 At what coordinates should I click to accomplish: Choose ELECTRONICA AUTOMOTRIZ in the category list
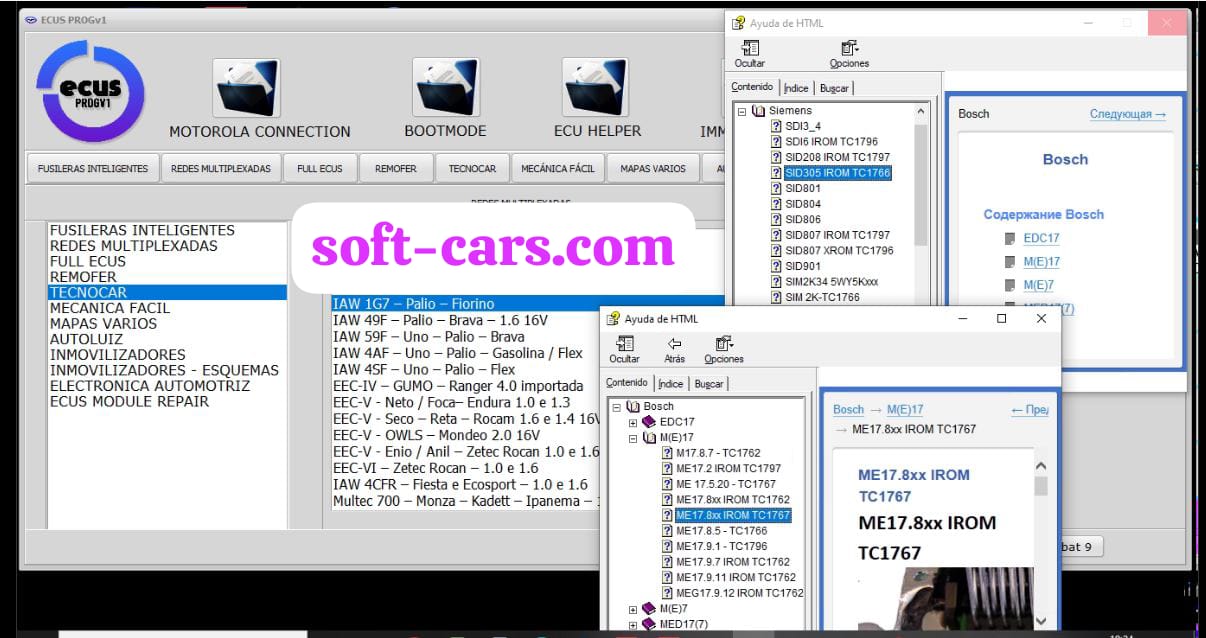150,386
